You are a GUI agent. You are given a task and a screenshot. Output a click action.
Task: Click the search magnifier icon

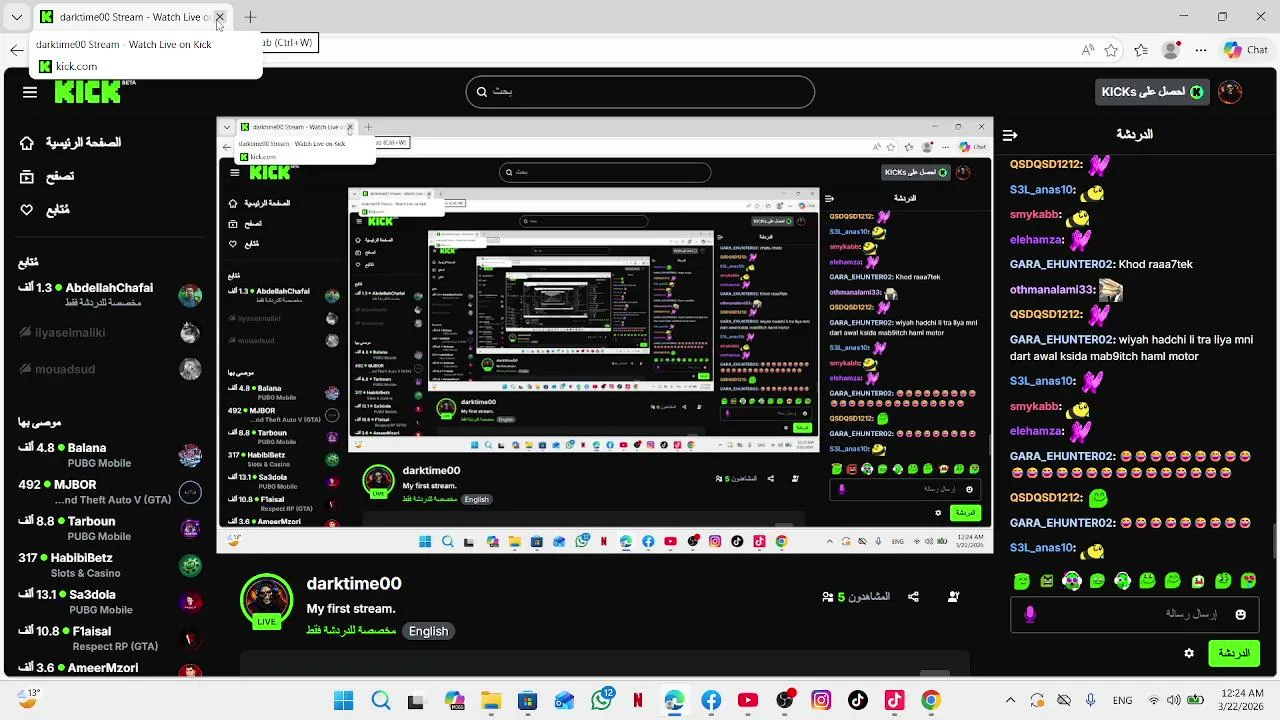[483, 91]
